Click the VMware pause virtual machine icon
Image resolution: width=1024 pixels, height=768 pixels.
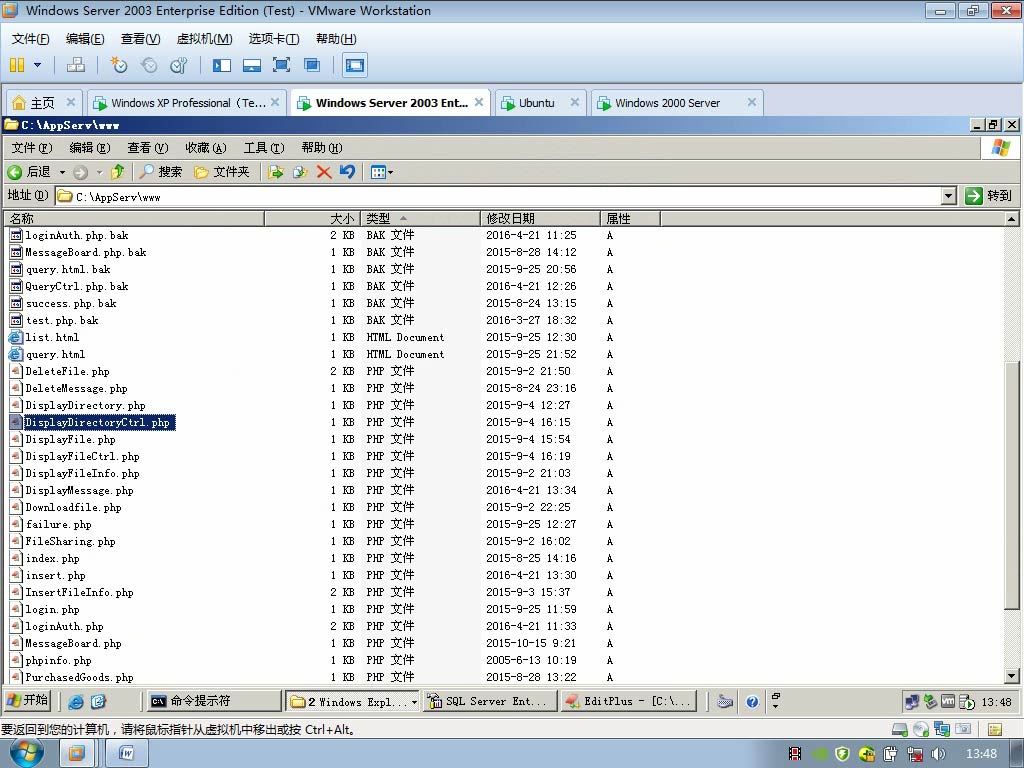click(x=17, y=65)
